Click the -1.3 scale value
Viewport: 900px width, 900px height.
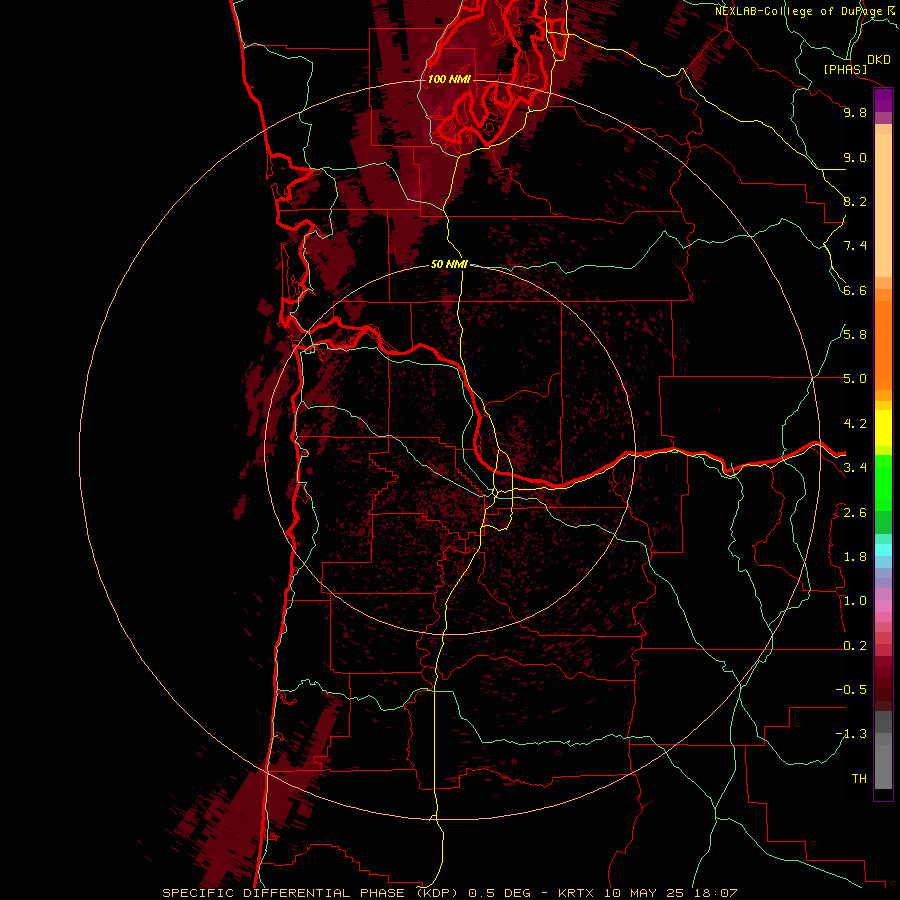point(851,734)
